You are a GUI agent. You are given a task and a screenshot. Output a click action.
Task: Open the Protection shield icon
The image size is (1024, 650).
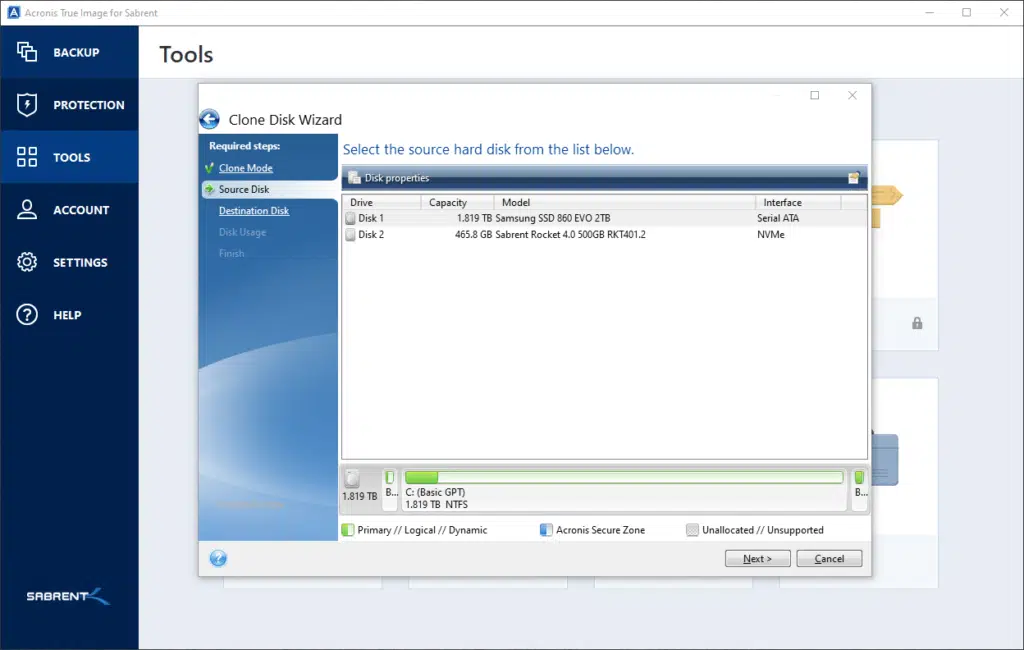click(x=27, y=105)
